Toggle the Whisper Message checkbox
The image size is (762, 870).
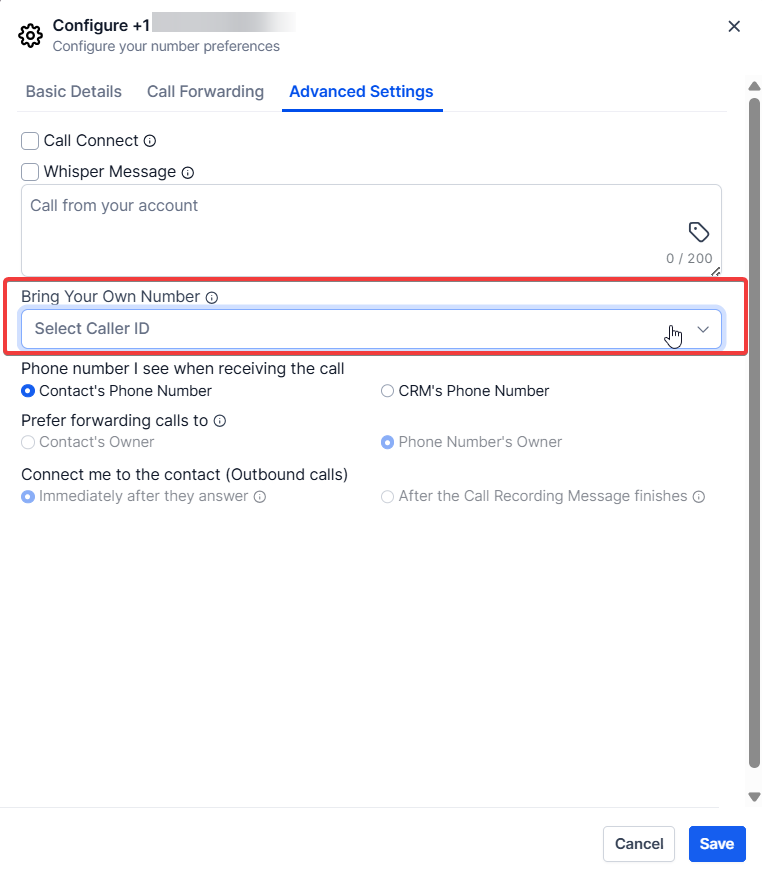click(30, 172)
